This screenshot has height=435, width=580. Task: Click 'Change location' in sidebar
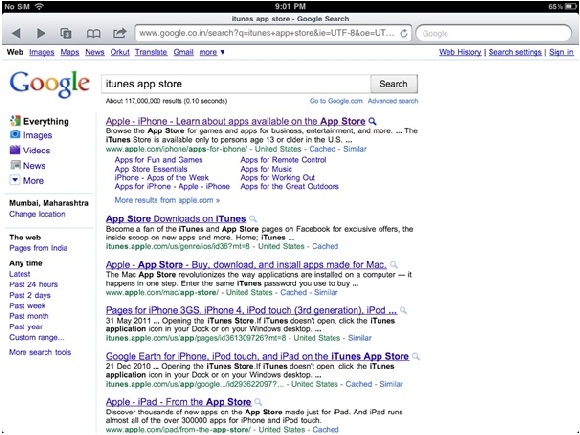point(37,214)
